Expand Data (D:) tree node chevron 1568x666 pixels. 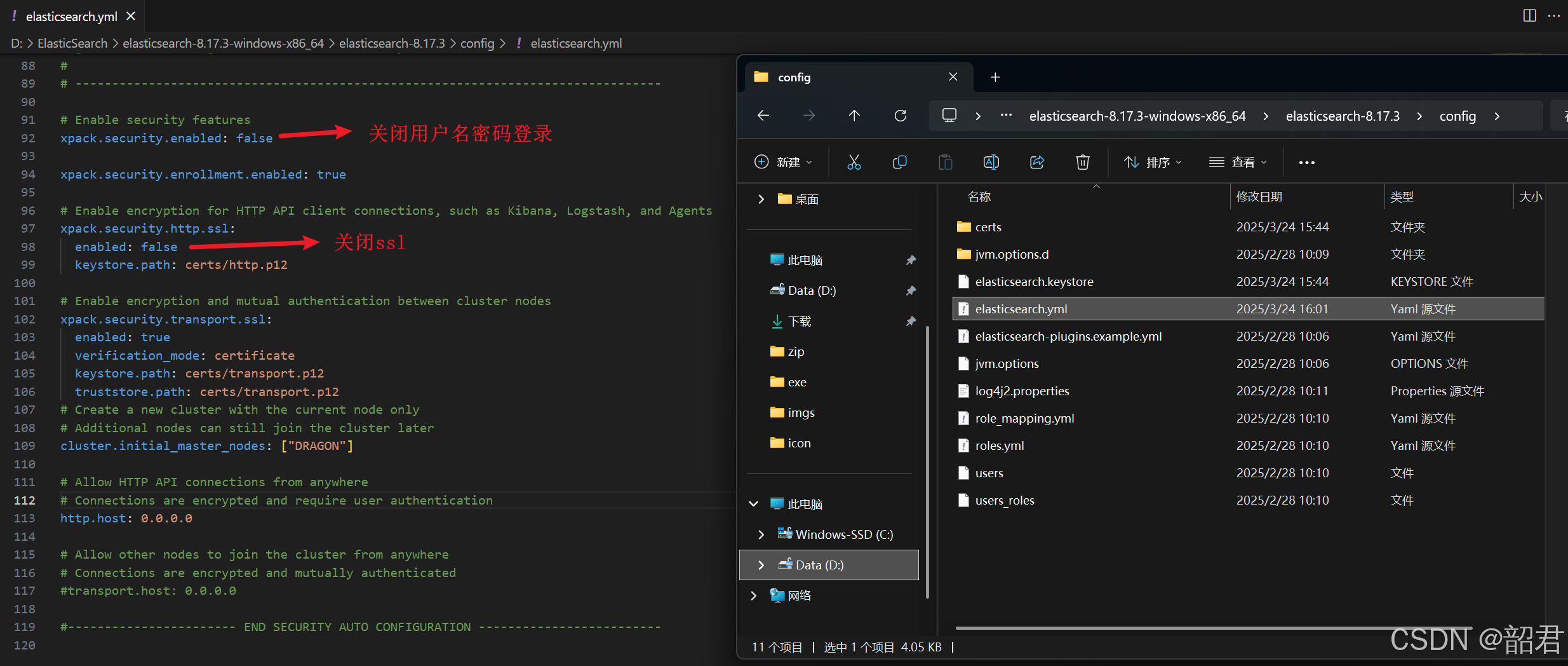(761, 565)
